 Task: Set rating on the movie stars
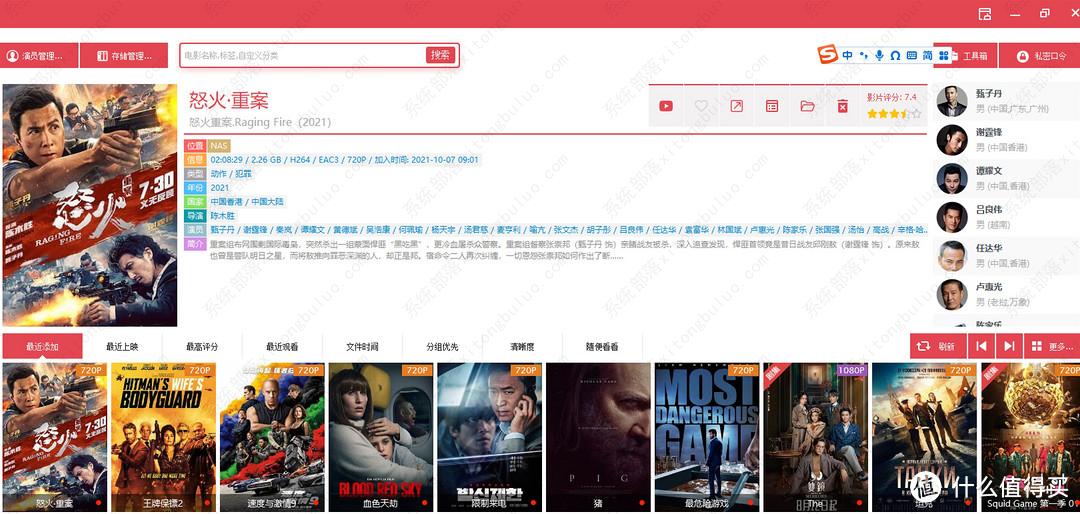(x=893, y=114)
